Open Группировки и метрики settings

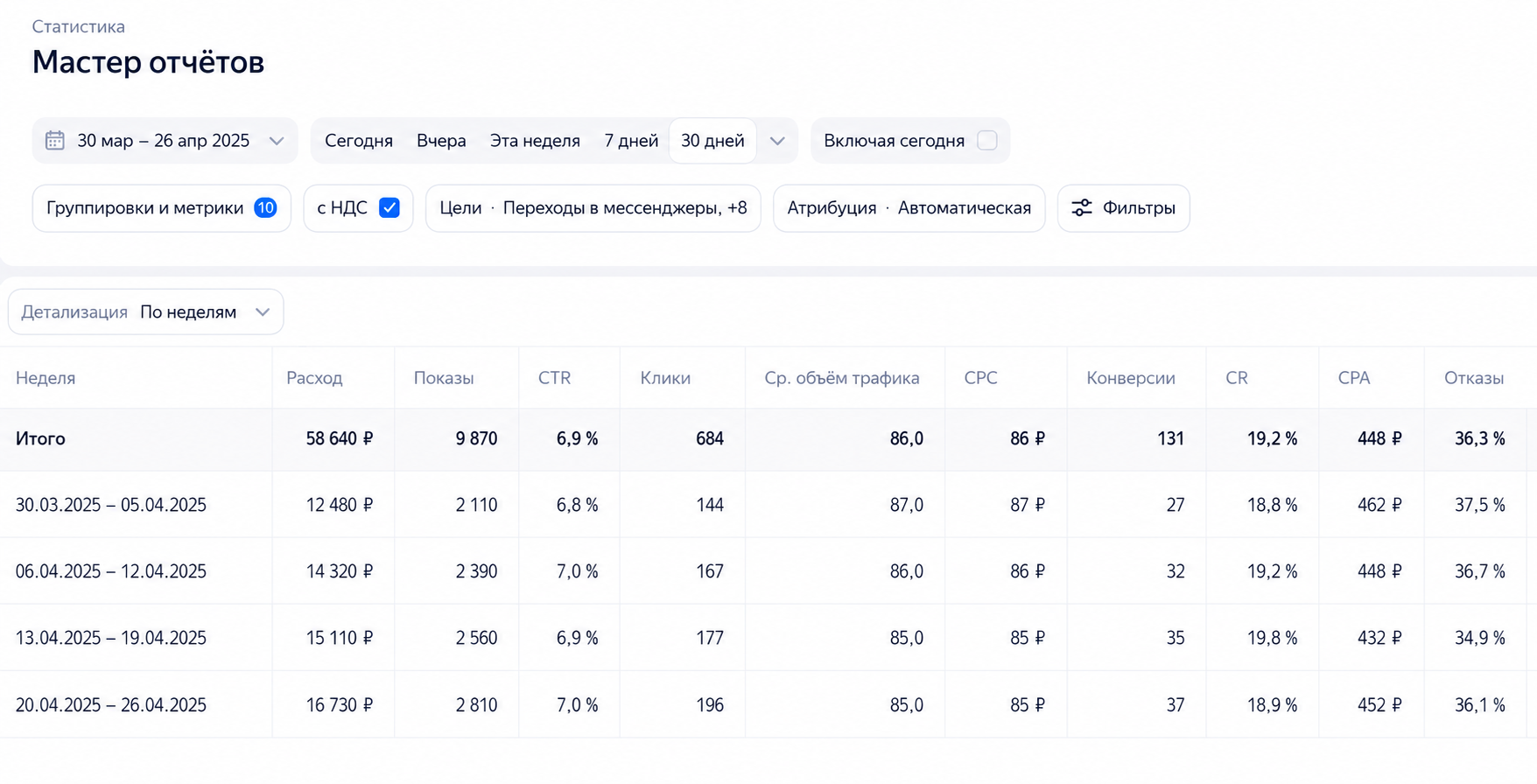161,208
